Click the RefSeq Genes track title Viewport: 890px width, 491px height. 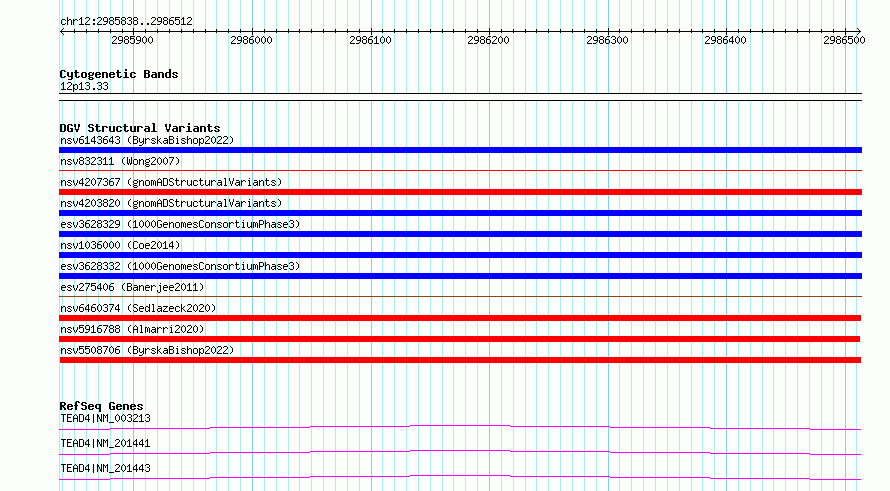point(101,406)
